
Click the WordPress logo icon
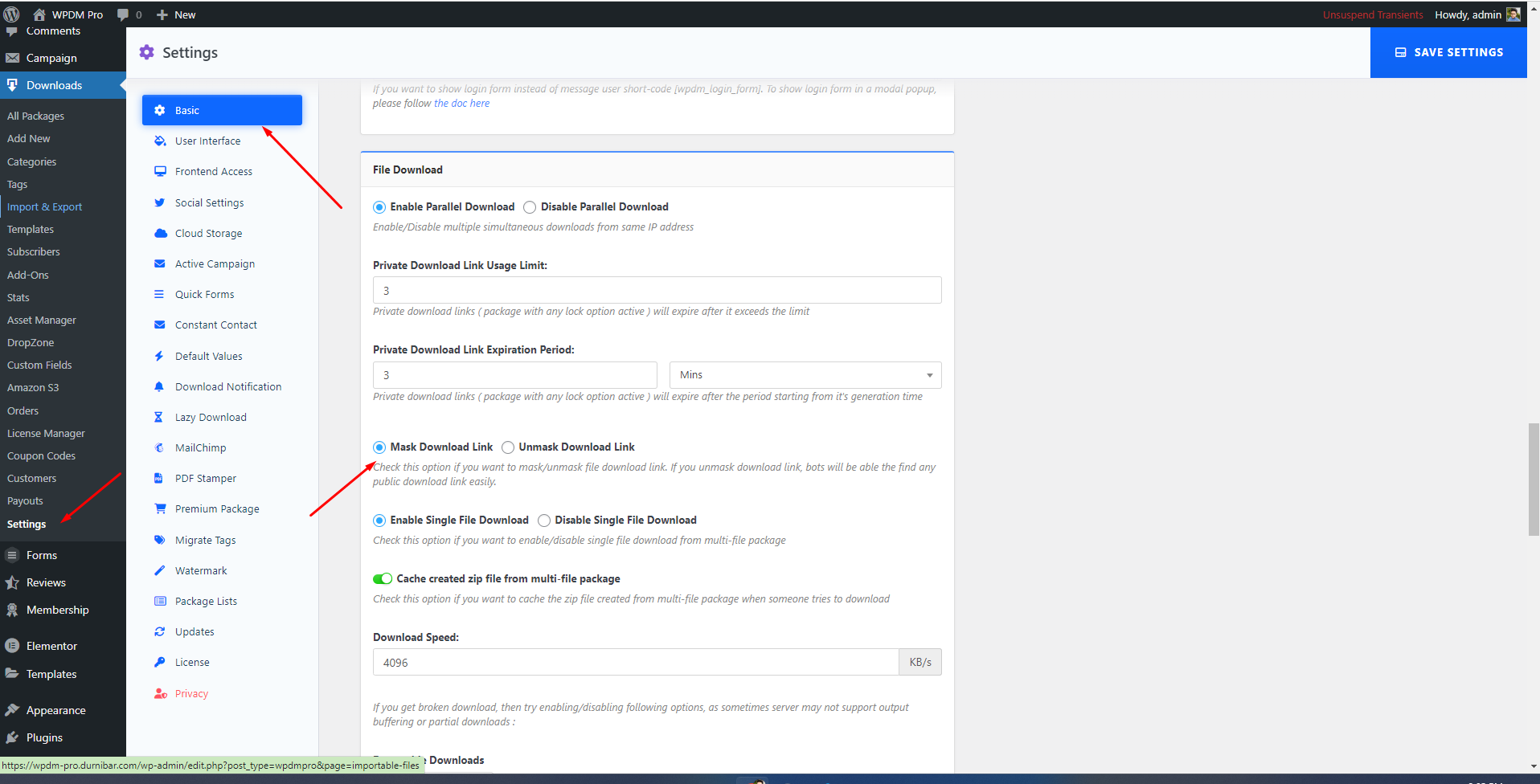[x=11, y=14]
